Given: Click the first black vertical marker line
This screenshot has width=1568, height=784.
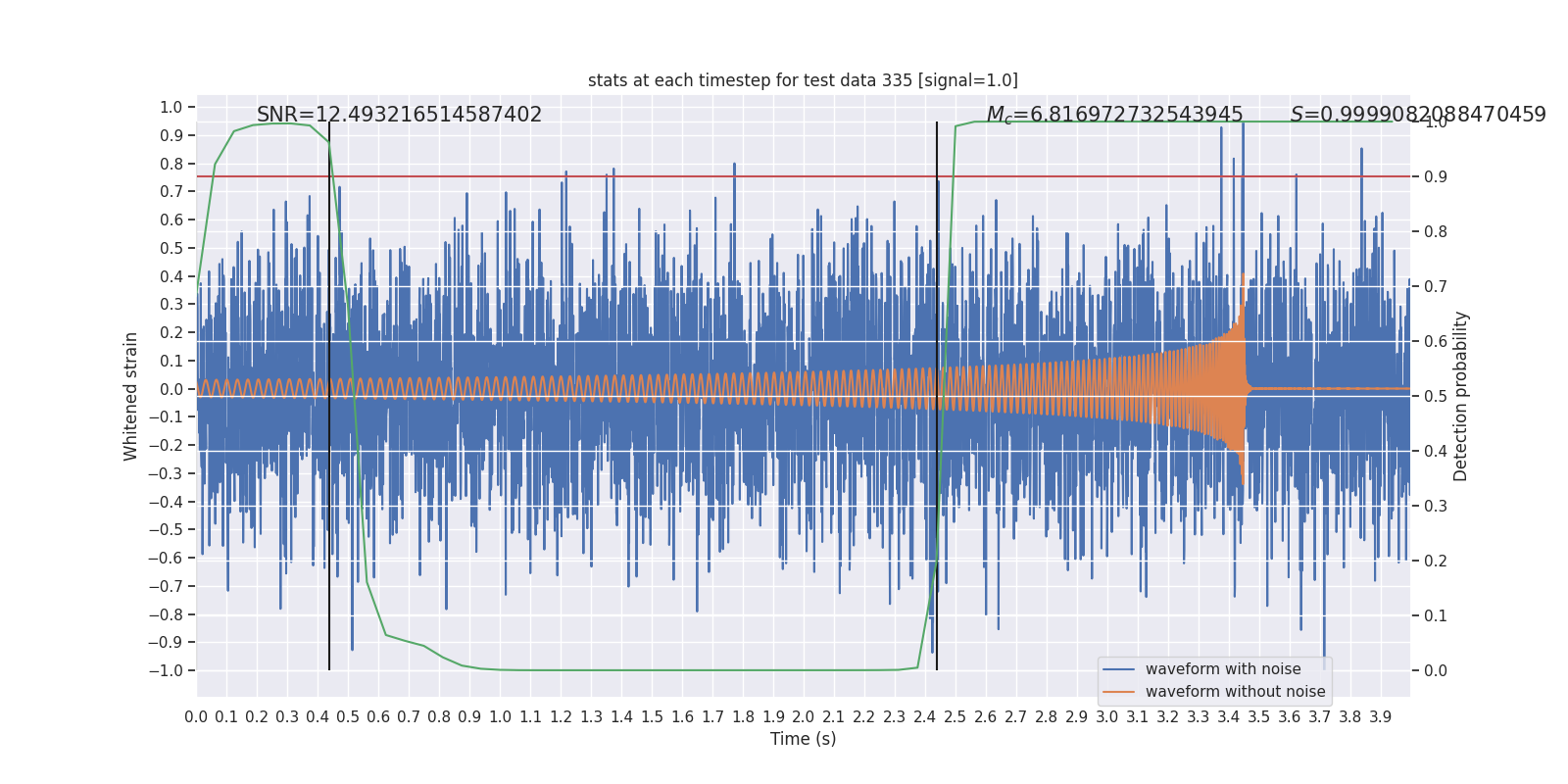Looking at the screenshot, I should coord(329,396).
